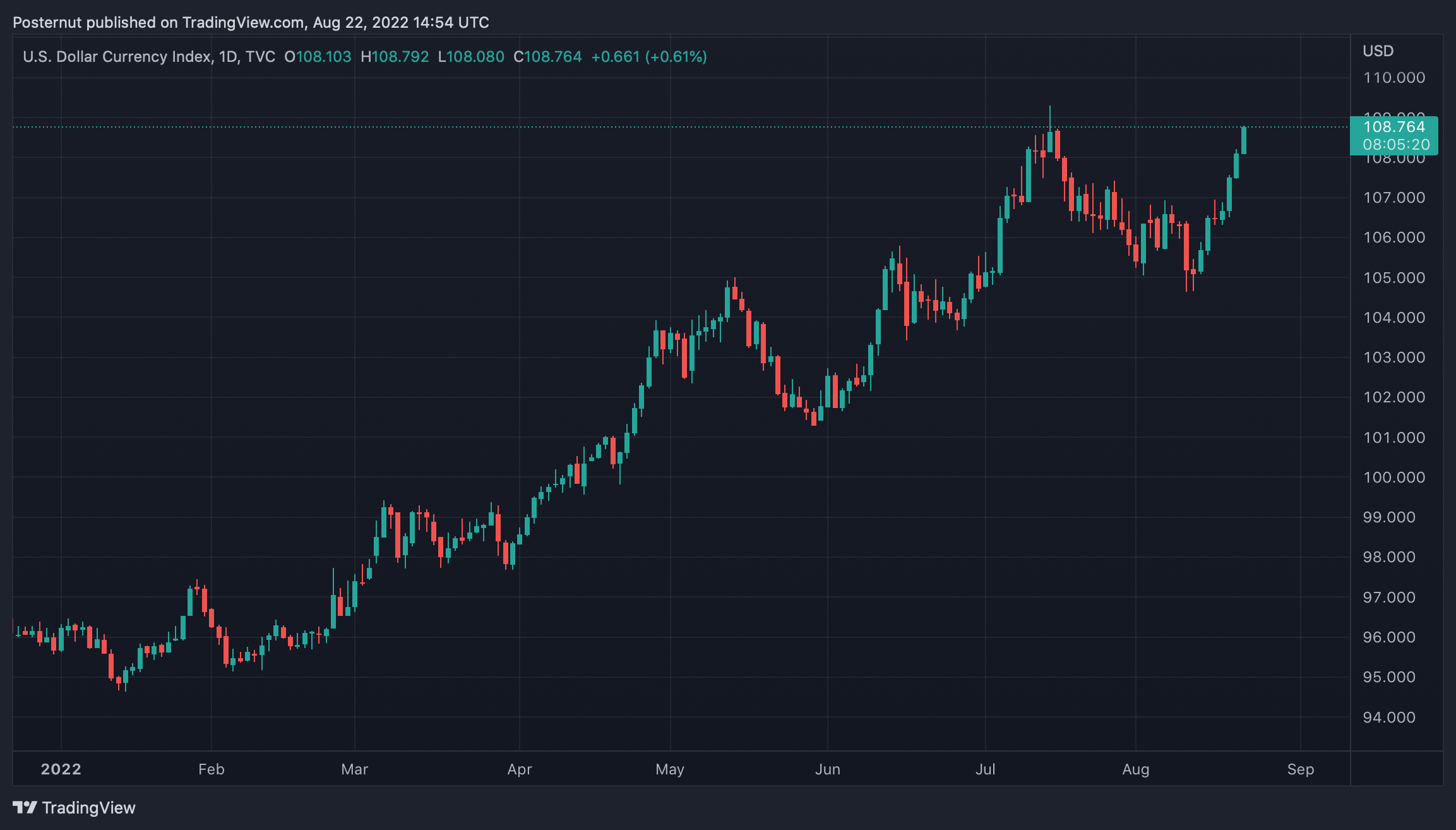Screen dimensions: 1456x830
Task: Click the latest green candle near 108.764
Action: coord(1244,140)
